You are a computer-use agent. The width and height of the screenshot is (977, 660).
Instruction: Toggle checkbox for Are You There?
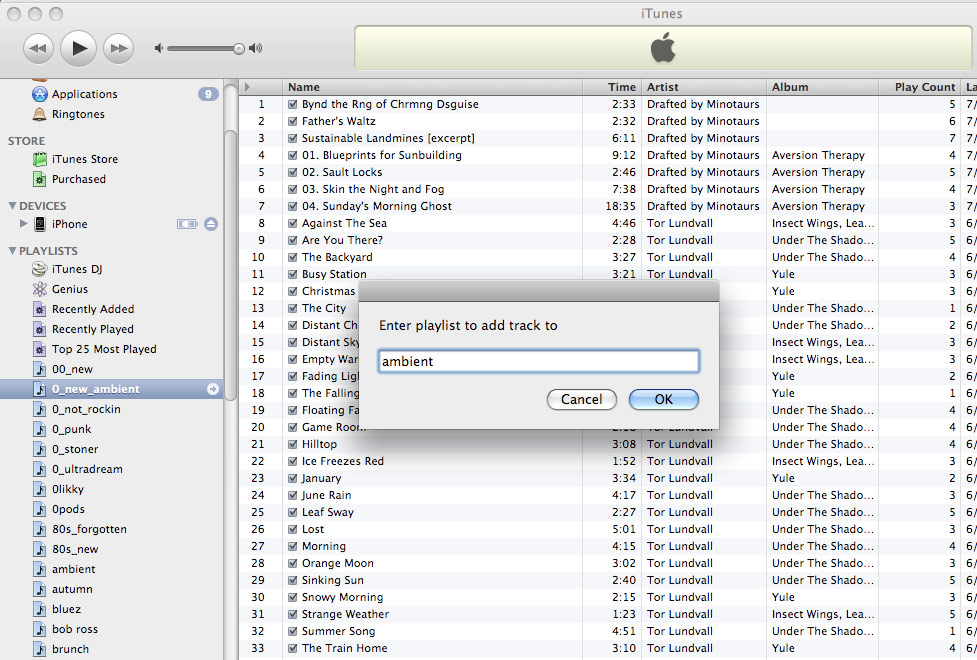[x=292, y=240]
